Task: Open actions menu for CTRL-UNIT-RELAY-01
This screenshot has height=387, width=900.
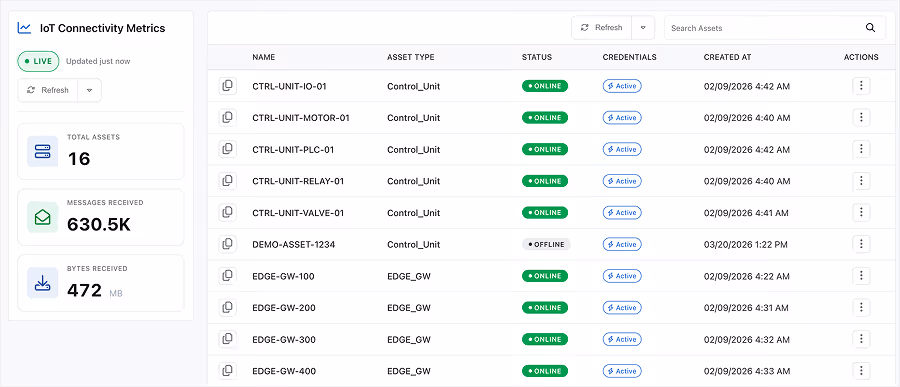Action: 861,181
